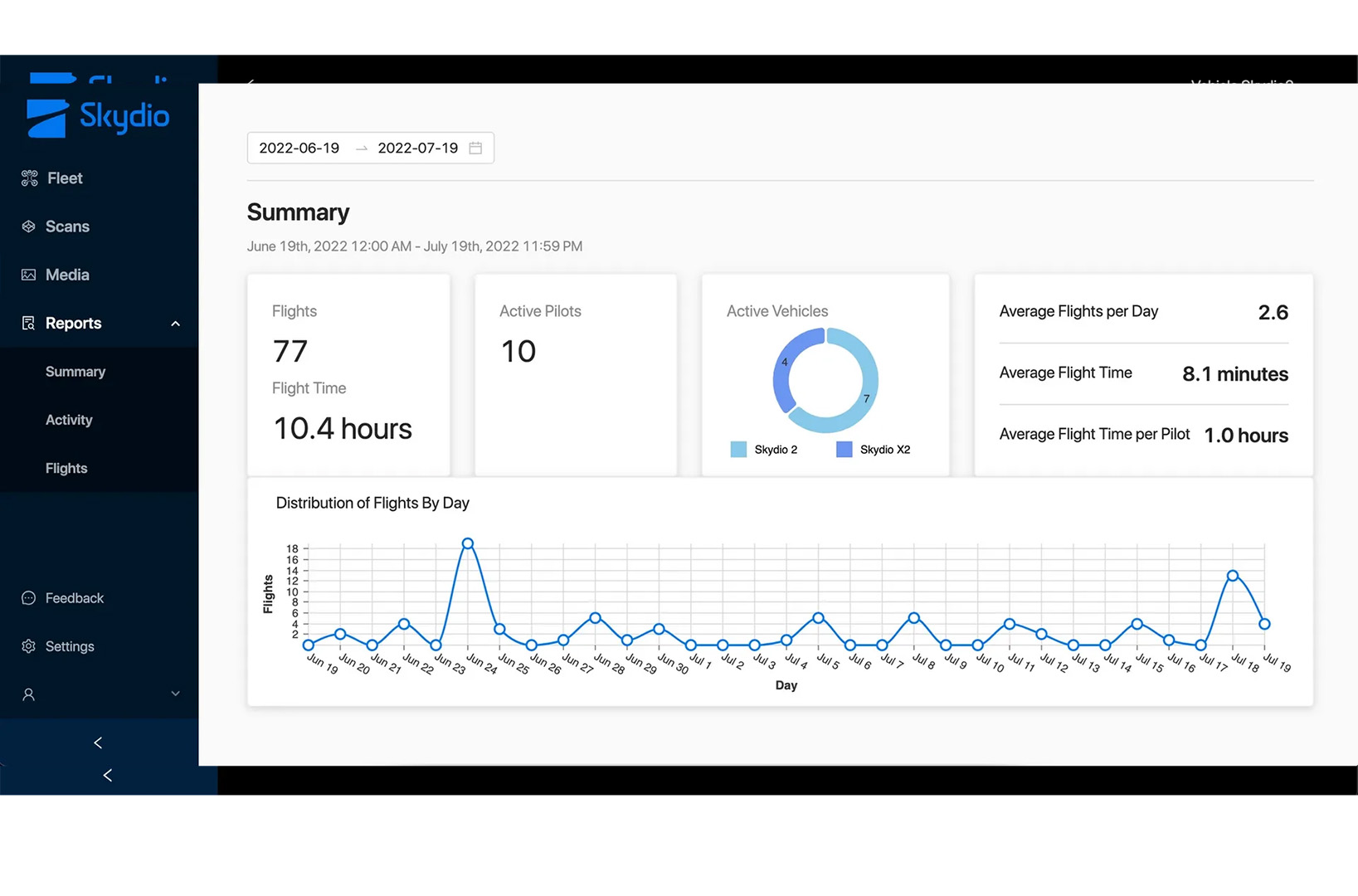Click the Media image icon
1358x896 pixels.
(x=29, y=274)
